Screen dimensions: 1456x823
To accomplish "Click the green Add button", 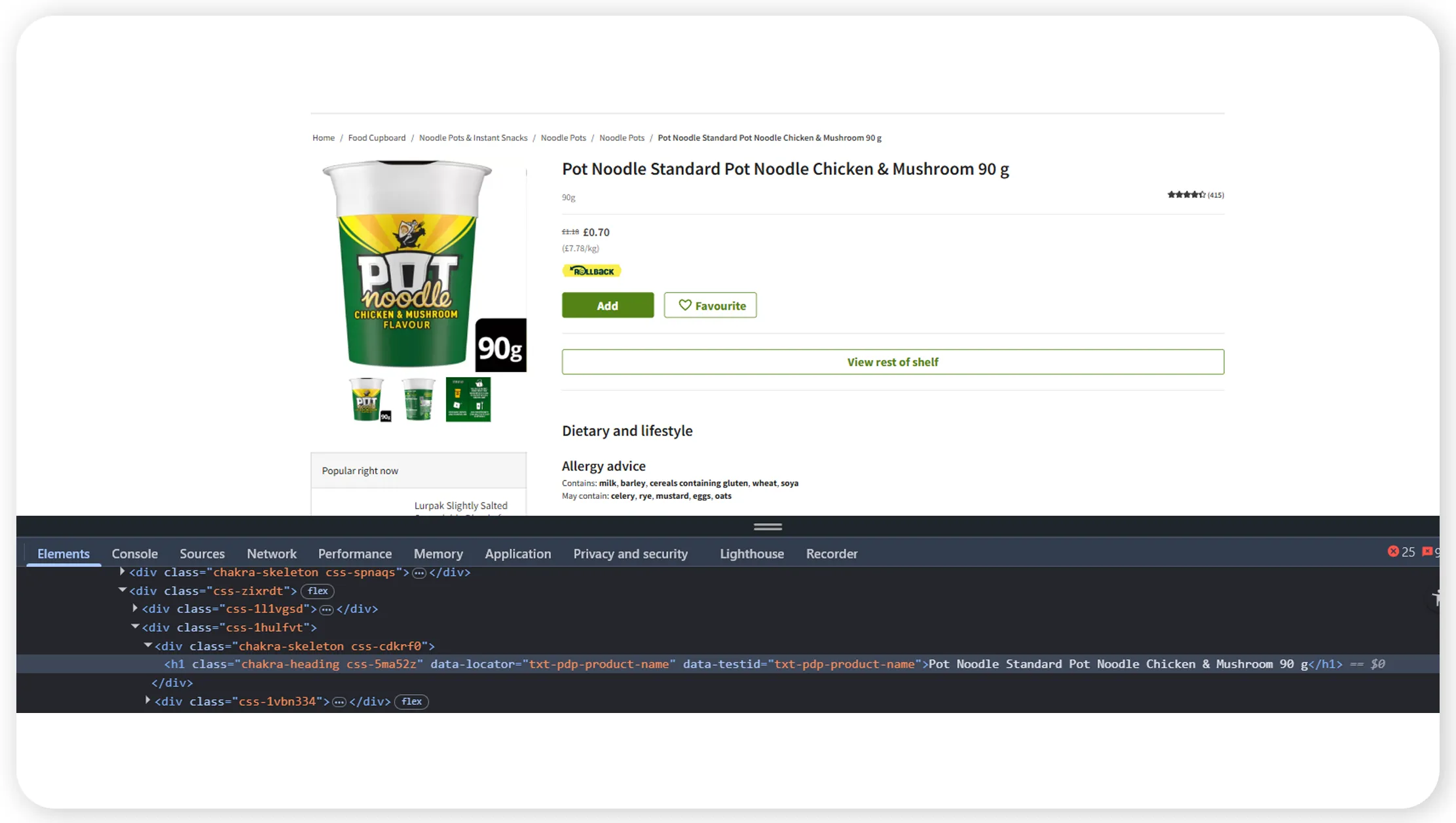I will point(607,305).
